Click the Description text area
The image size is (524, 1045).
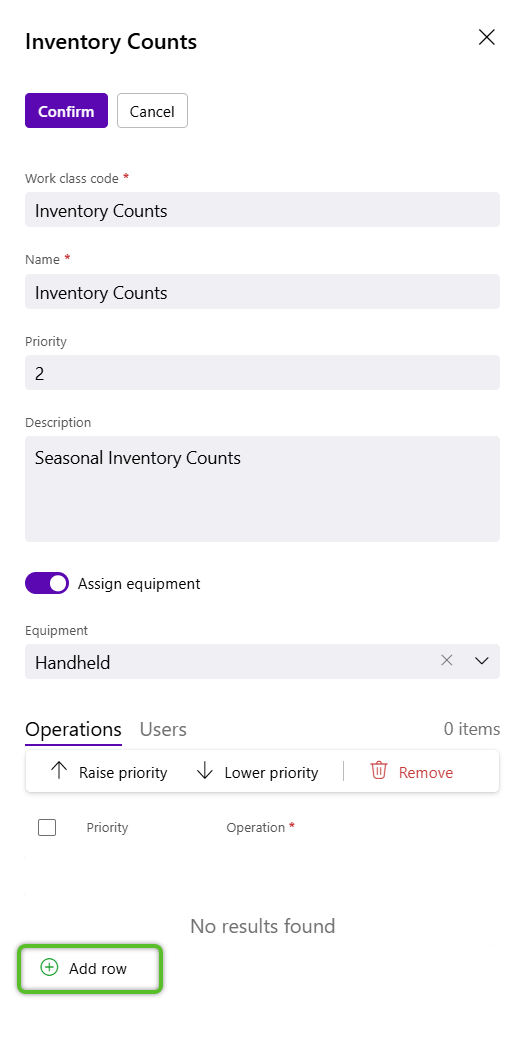[x=262, y=489]
